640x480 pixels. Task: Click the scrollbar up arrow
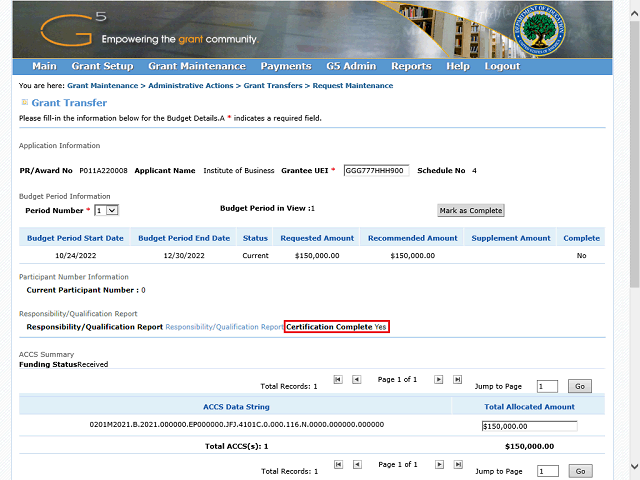pos(634,13)
